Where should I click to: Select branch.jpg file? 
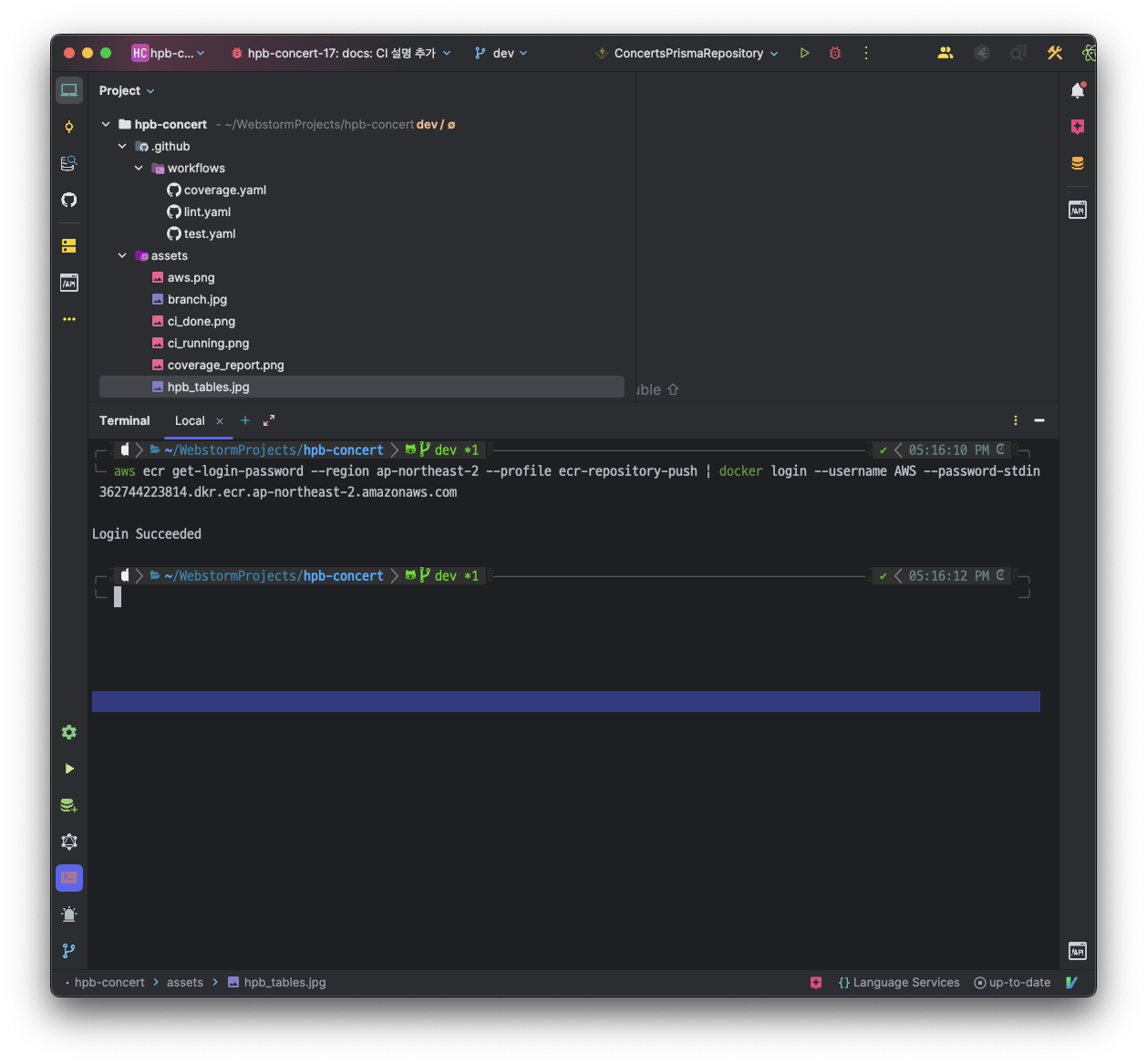pyautogui.click(x=190, y=299)
